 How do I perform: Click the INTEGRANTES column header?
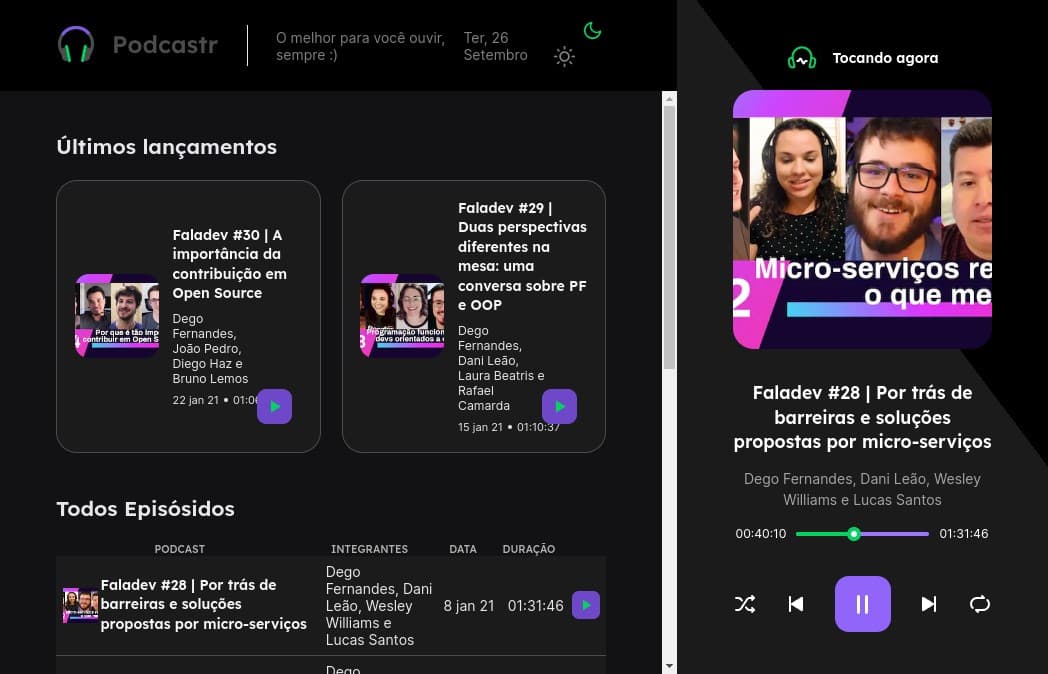[370, 549]
